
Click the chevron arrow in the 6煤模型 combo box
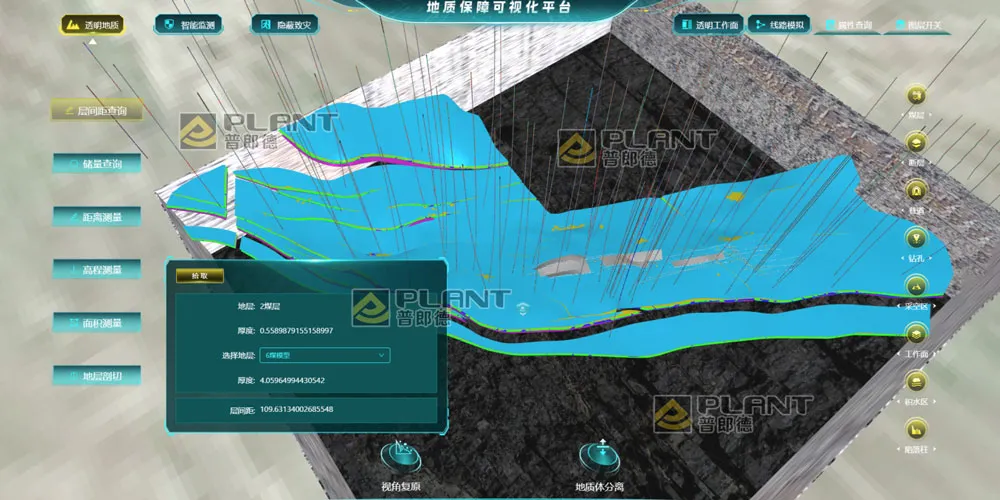point(381,355)
